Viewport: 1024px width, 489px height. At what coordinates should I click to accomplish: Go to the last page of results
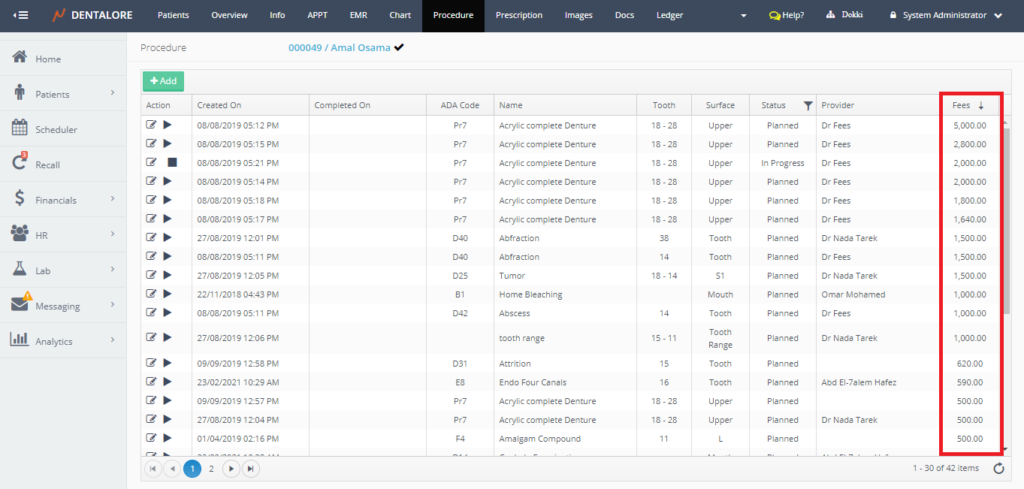(x=251, y=468)
